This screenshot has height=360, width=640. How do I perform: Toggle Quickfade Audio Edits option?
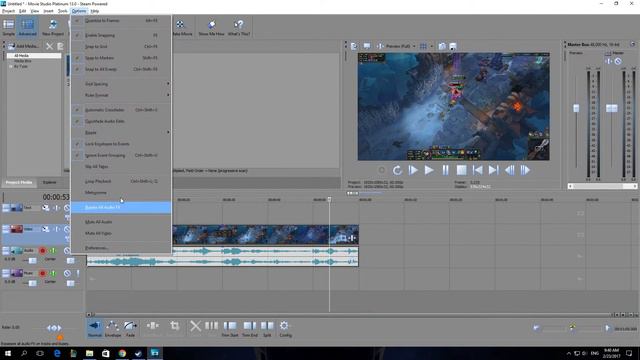(x=121, y=121)
